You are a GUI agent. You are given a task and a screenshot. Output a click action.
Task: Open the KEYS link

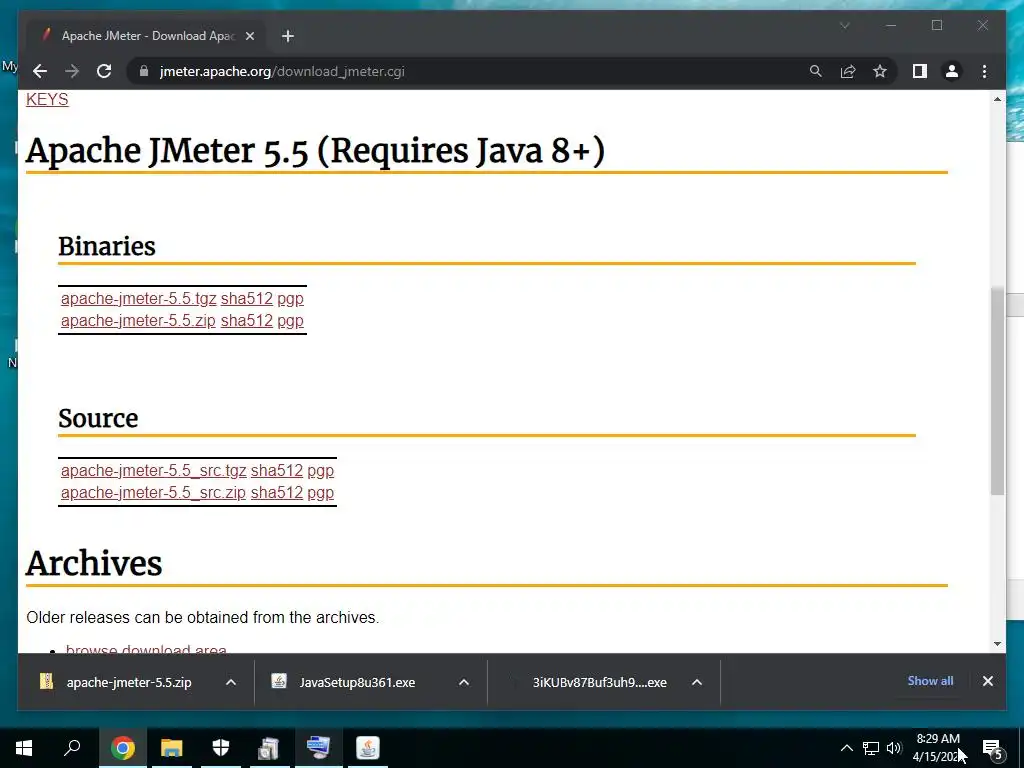[47, 99]
